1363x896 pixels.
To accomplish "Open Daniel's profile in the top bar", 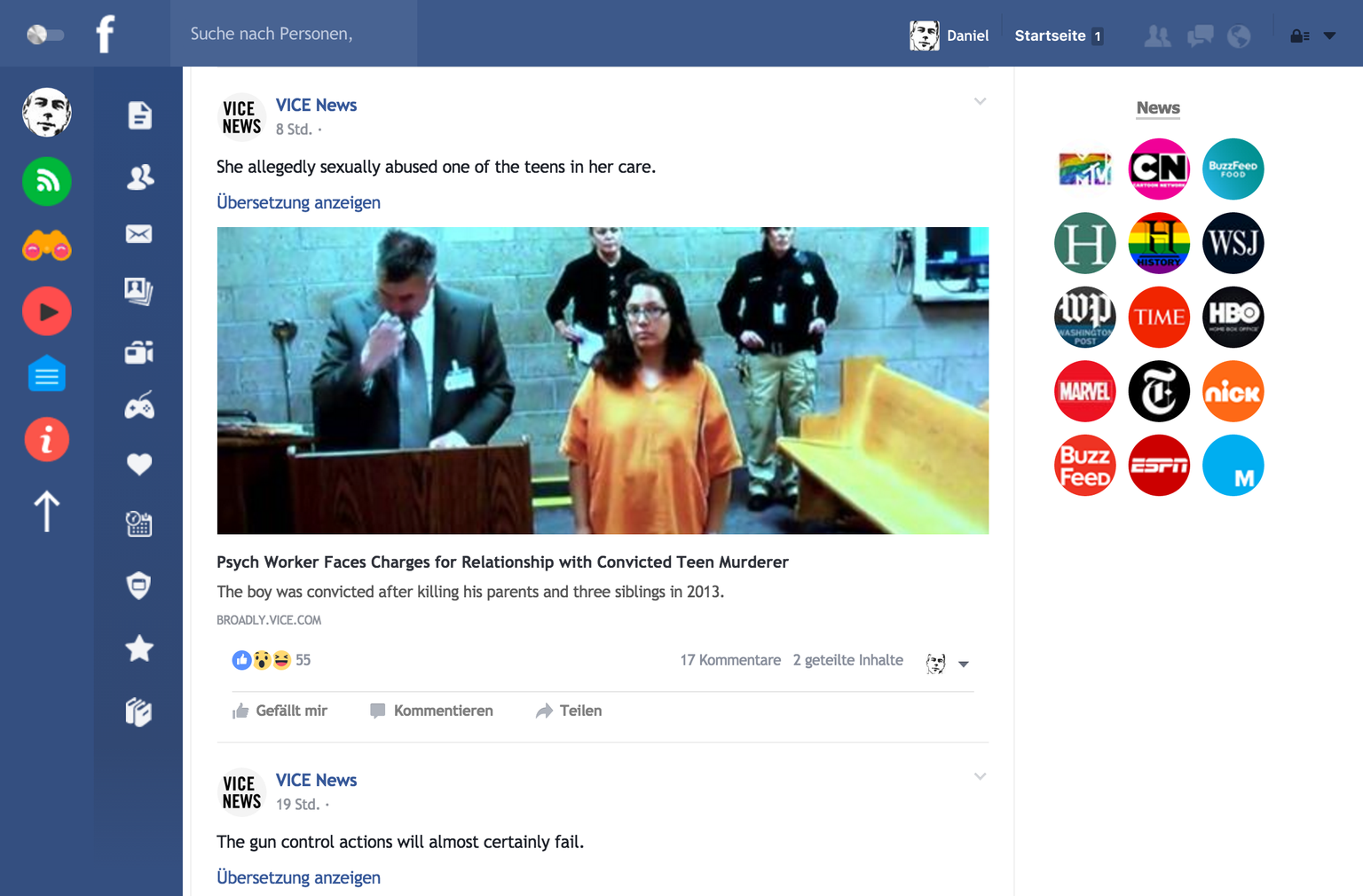I will 949,35.
